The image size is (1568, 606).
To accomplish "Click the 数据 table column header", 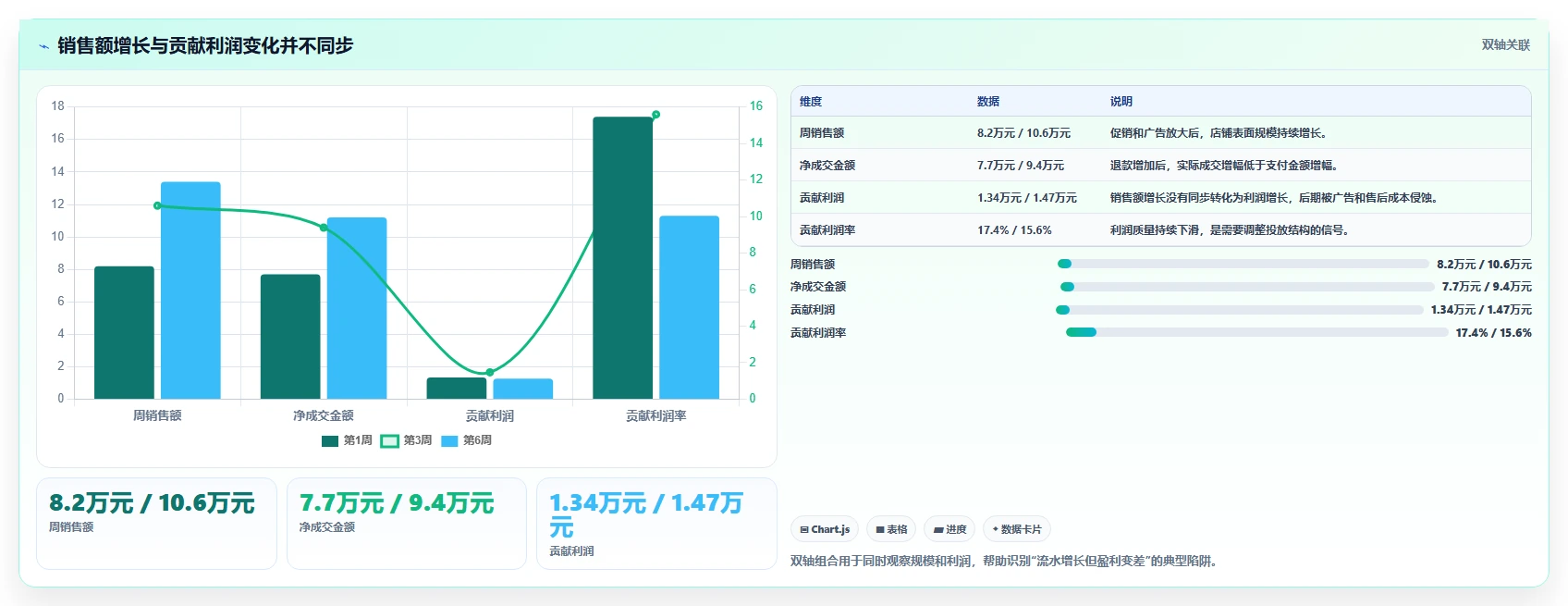I will coord(988,102).
